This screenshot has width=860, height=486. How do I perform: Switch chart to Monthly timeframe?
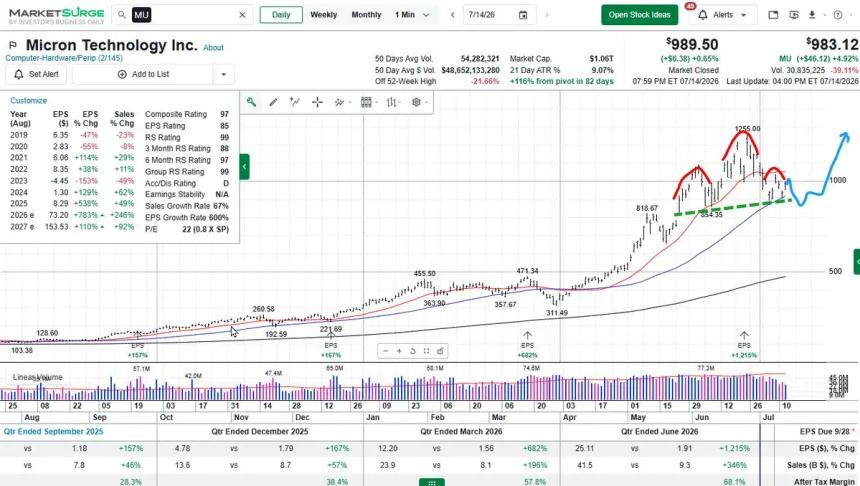[366, 15]
